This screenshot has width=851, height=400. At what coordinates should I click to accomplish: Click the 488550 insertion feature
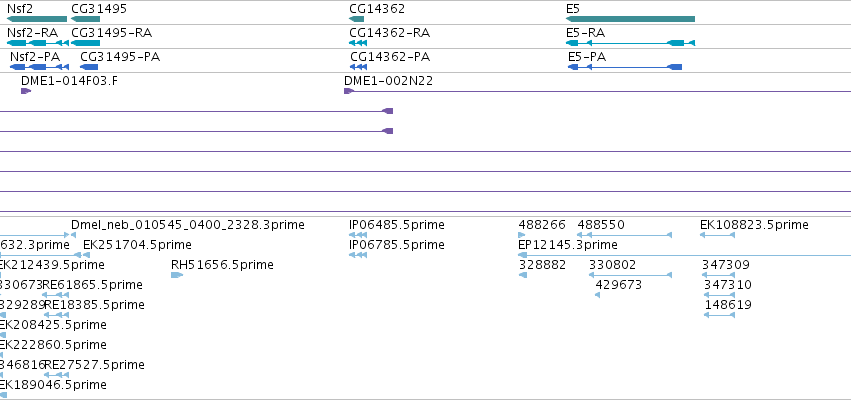[625, 235]
